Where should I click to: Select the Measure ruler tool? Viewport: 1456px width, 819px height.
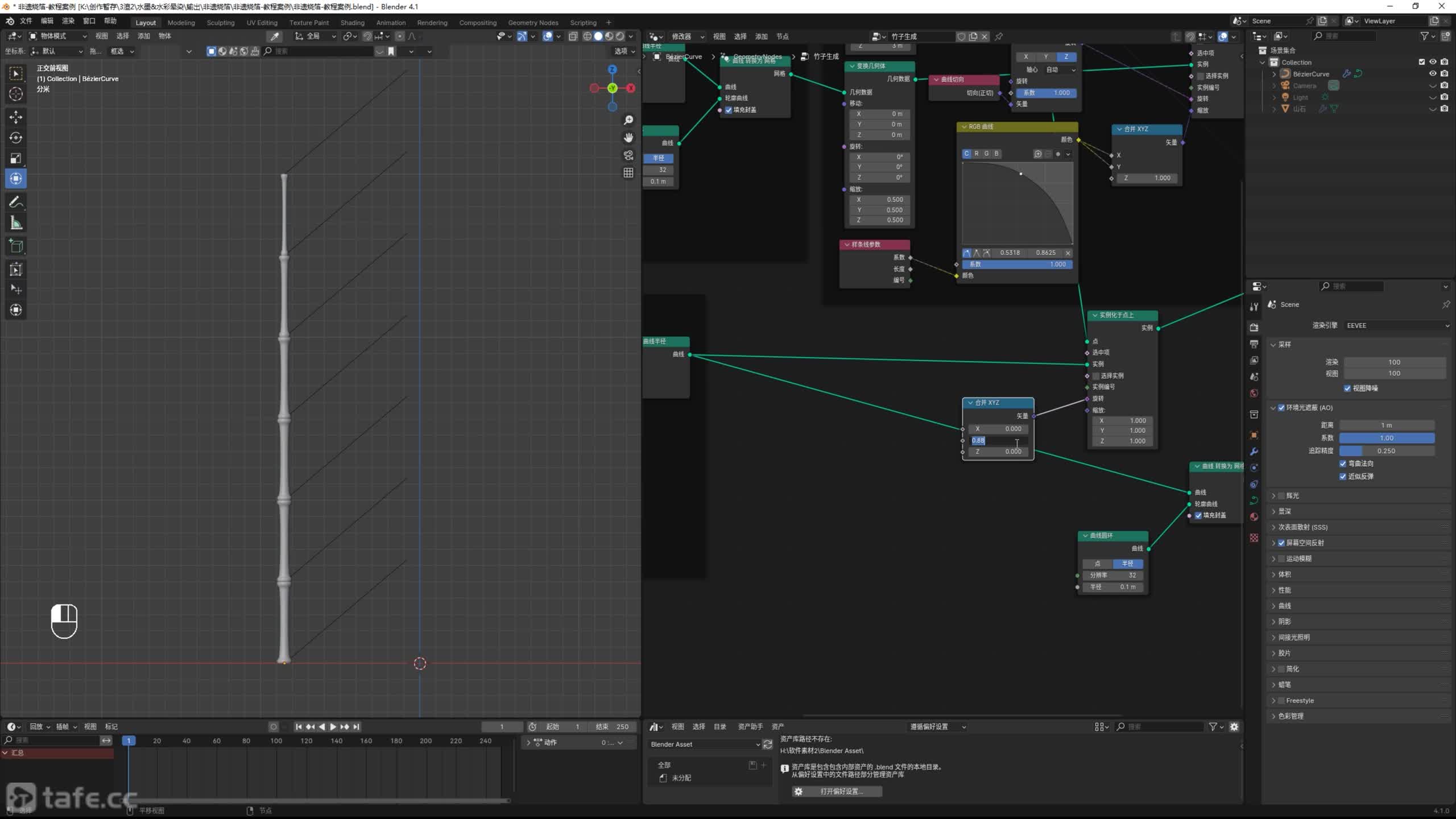click(x=16, y=224)
